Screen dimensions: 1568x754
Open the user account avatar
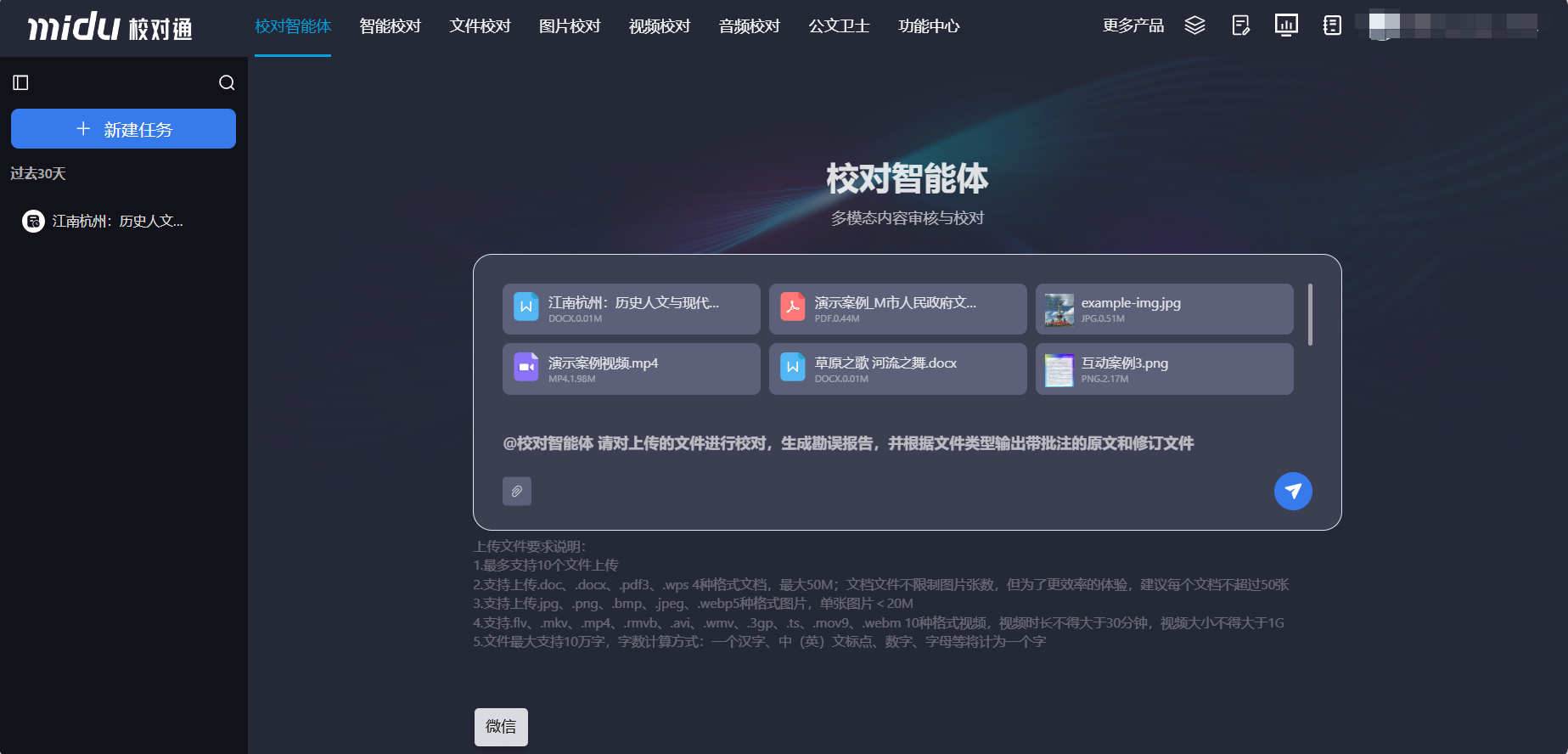pyautogui.click(x=1384, y=25)
